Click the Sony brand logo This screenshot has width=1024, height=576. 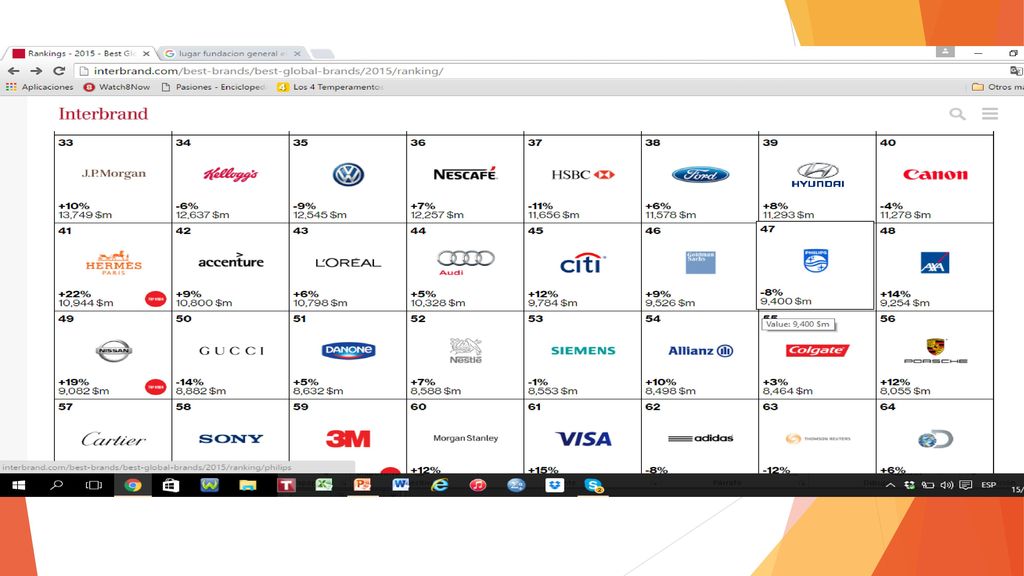(x=231, y=439)
